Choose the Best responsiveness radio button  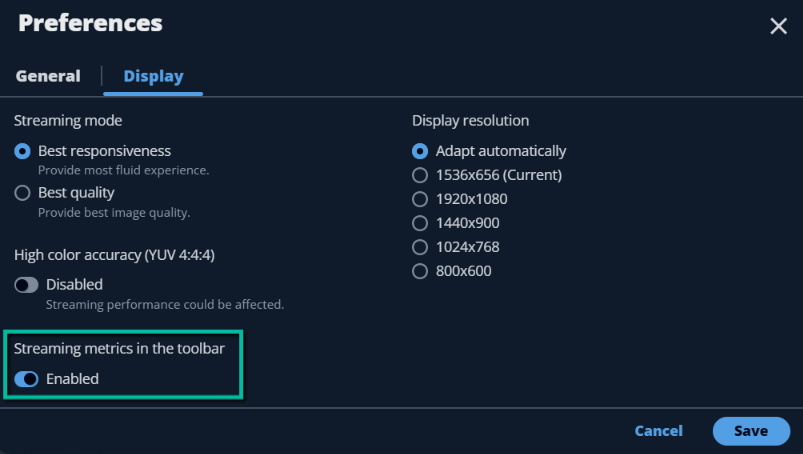coord(22,151)
